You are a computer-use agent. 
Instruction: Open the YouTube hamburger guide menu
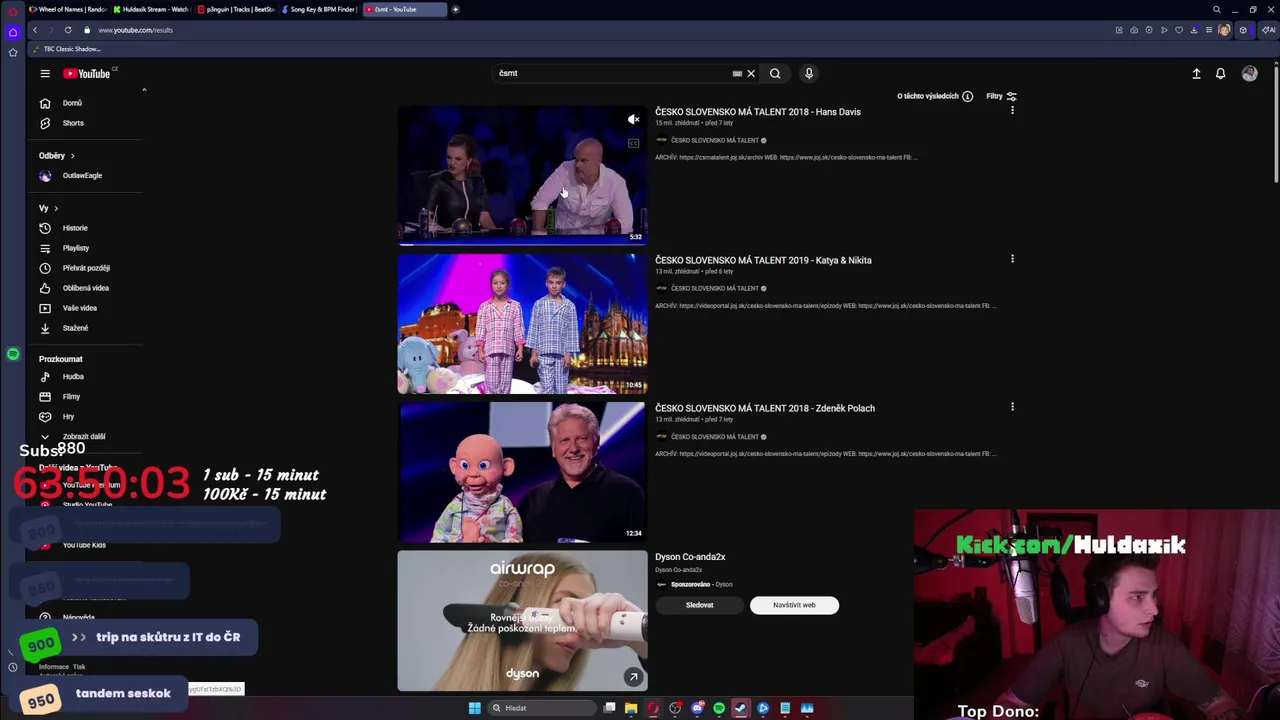[x=45, y=73]
